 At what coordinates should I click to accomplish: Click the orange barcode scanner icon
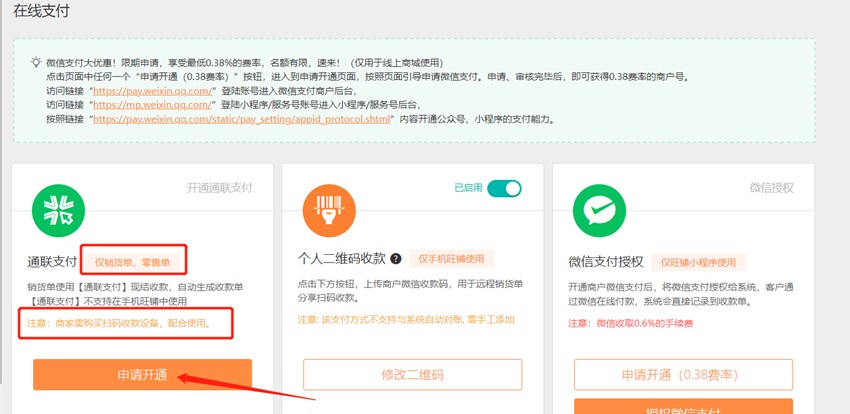329,210
